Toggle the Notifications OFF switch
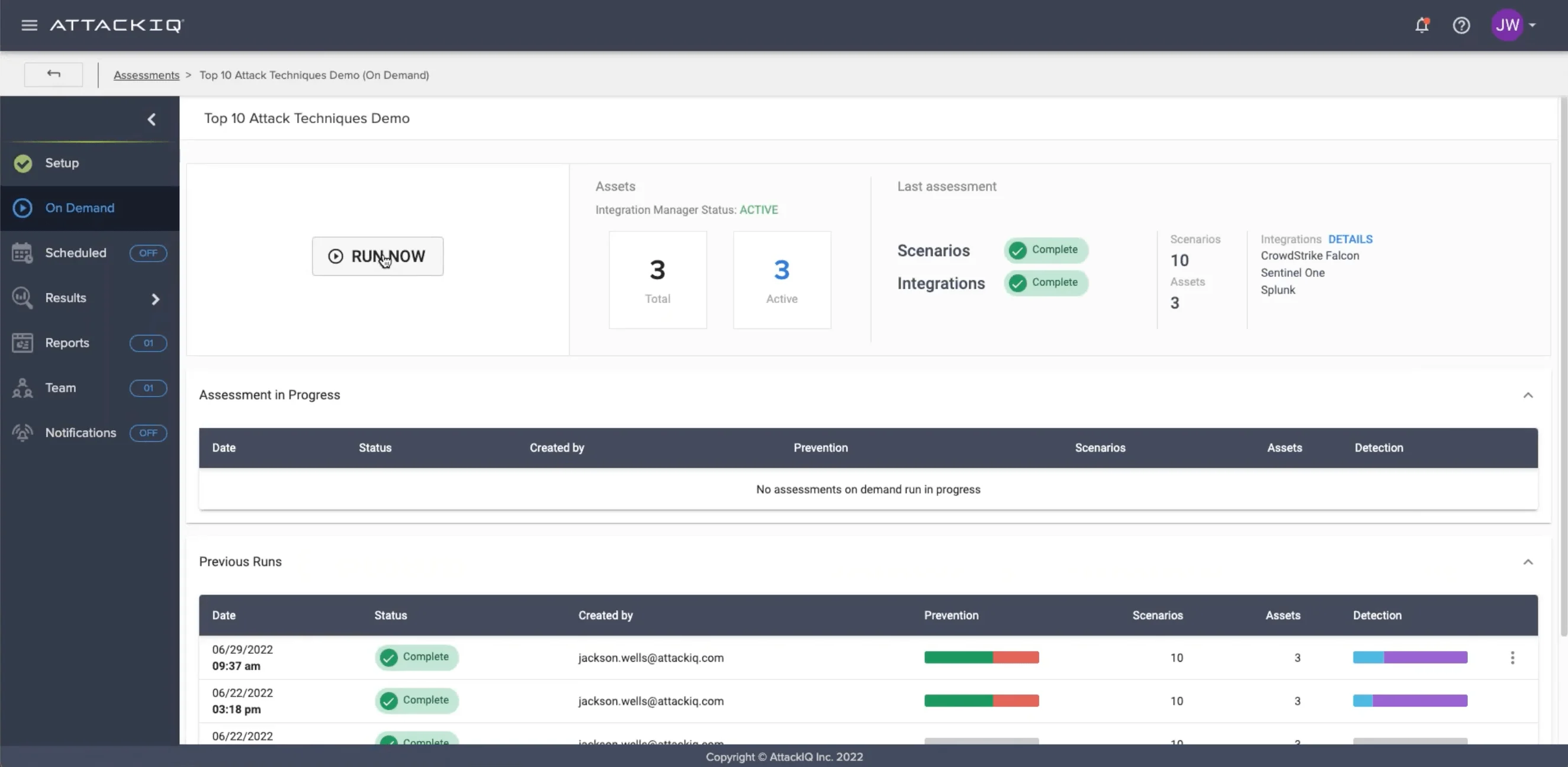1568x767 pixels. pos(148,433)
